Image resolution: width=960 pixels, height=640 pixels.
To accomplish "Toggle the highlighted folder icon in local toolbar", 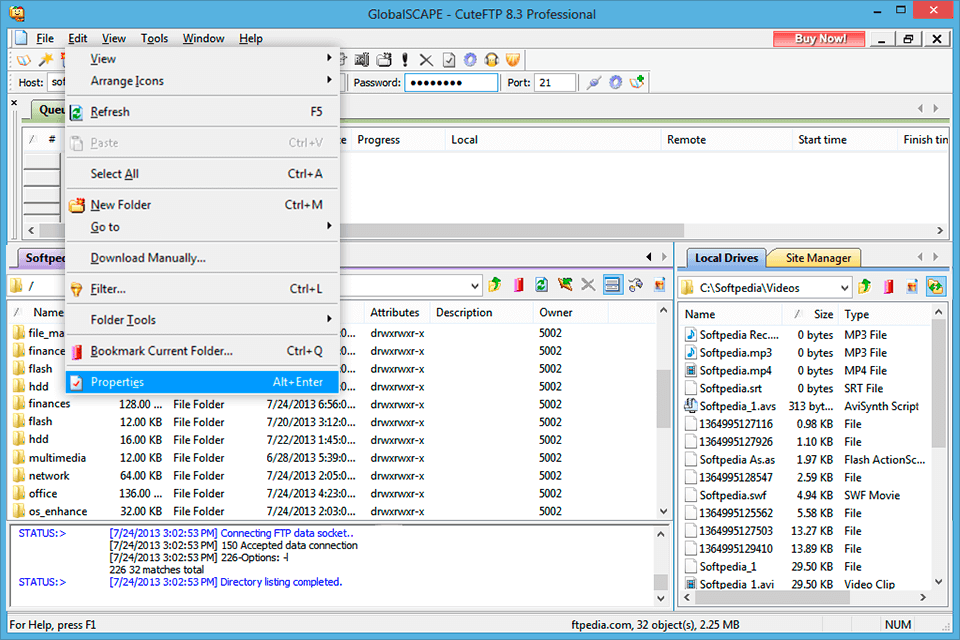I will pos(936,287).
